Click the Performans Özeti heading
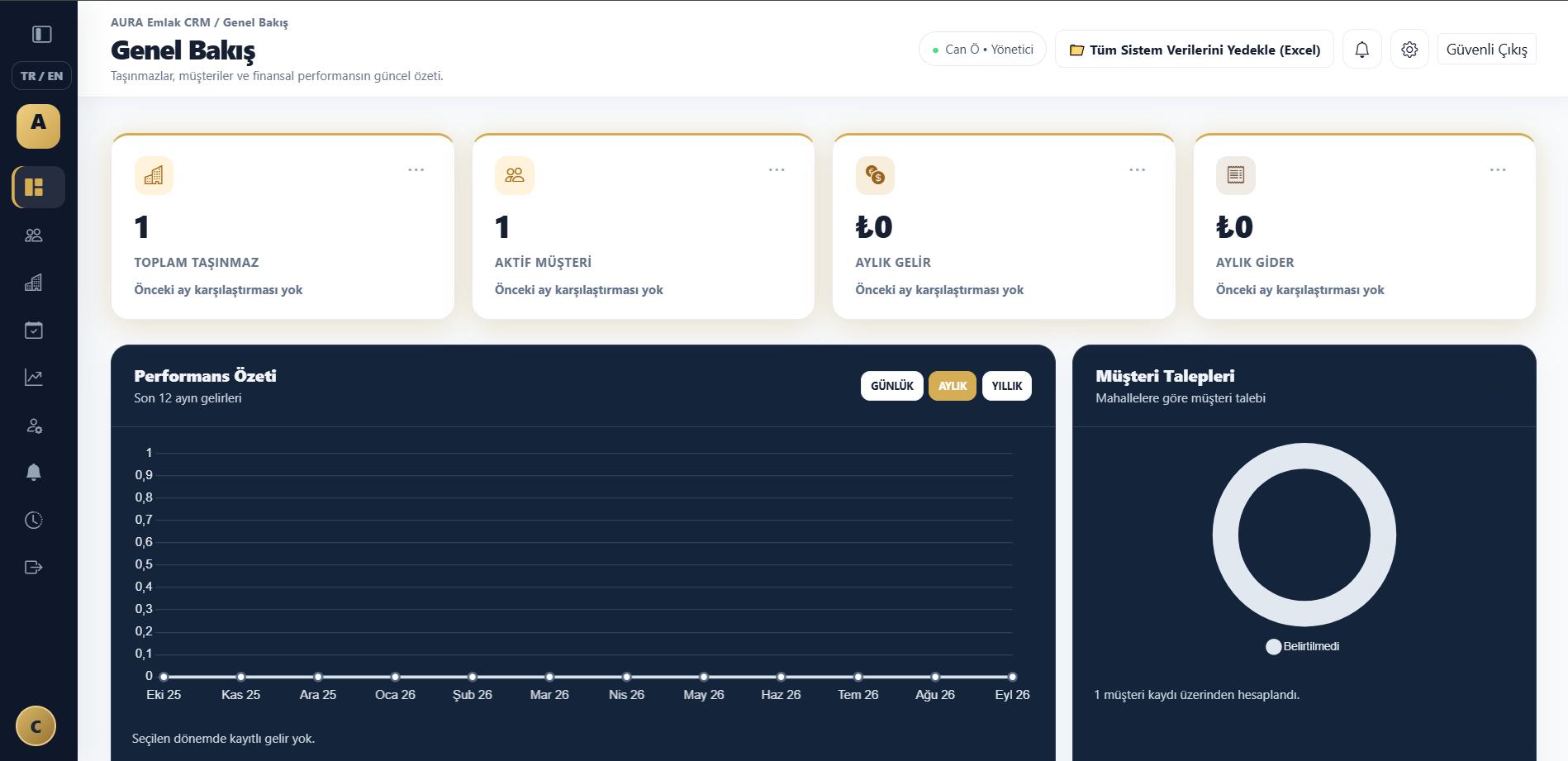This screenshot has height=761, width=1568. (x=205, y=376)
